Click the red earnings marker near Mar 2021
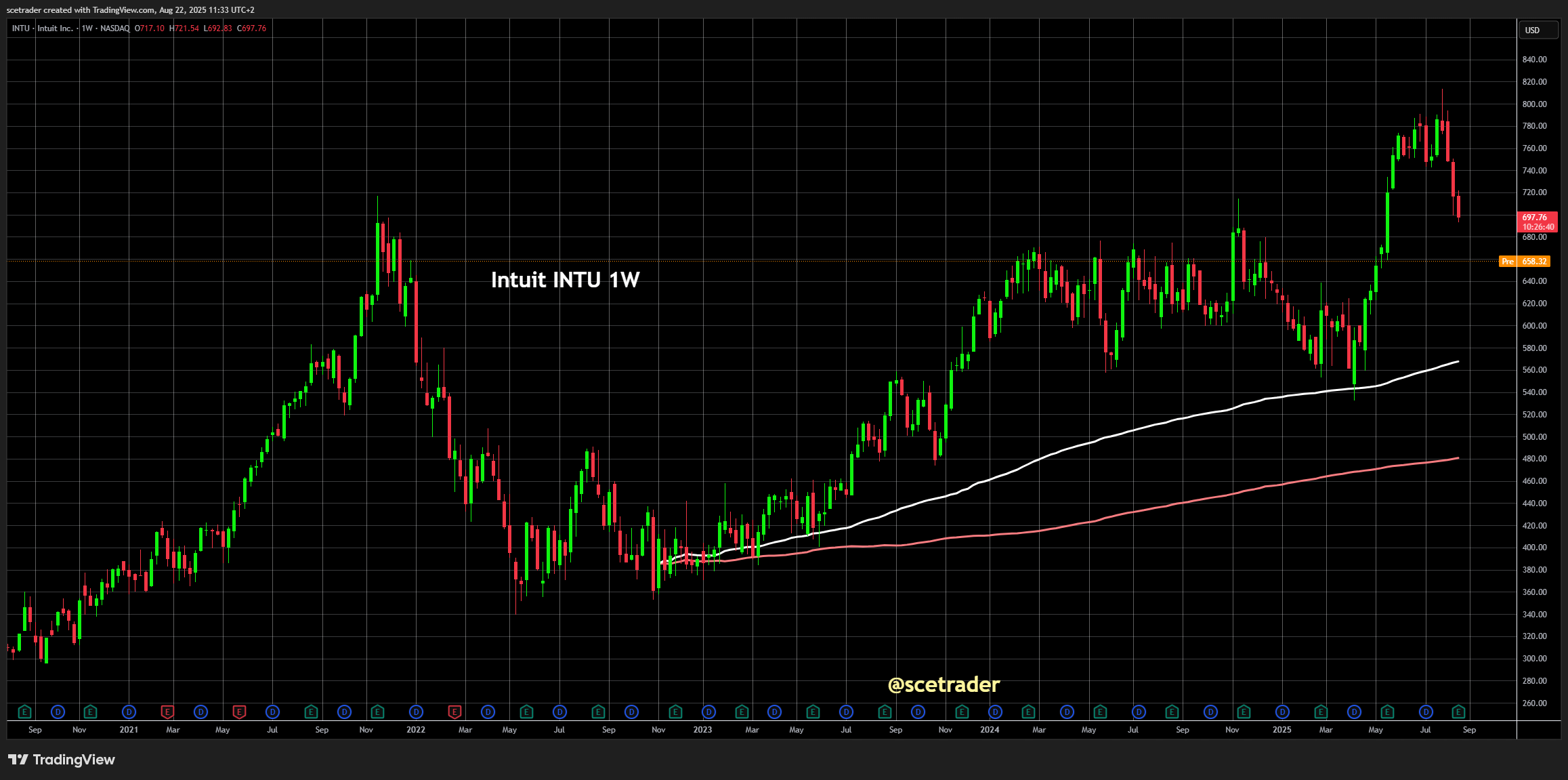 [x=167, y=712]
